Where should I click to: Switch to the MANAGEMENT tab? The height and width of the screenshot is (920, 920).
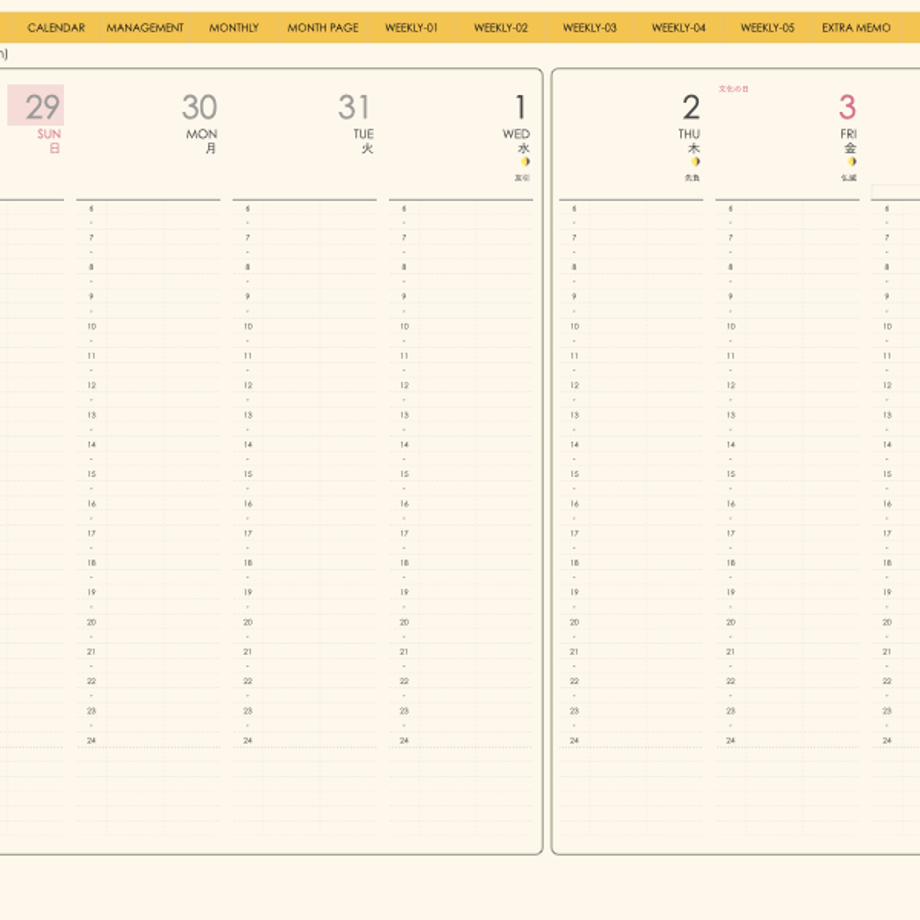[145, 28]
